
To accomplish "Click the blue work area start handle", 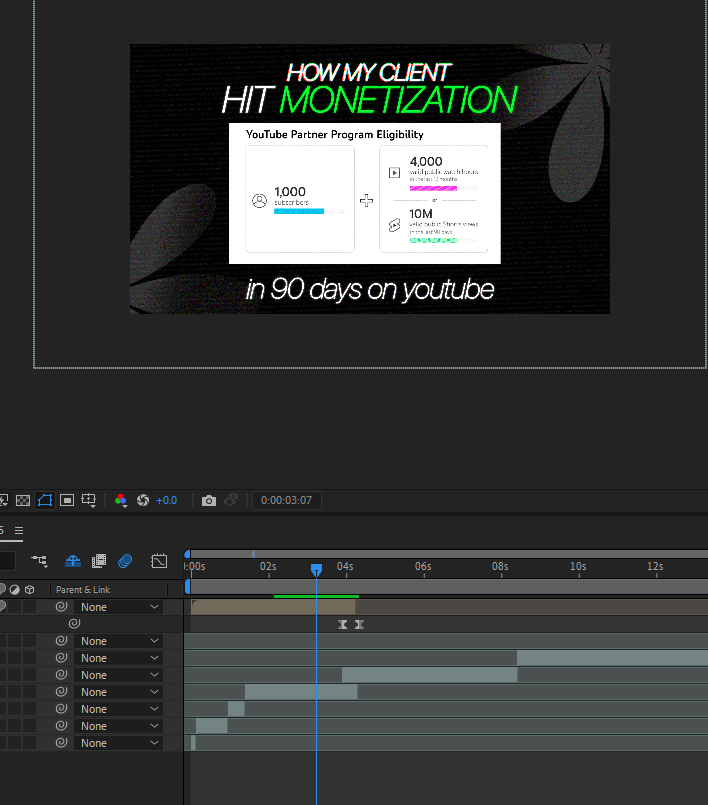I will click(187, 586).
